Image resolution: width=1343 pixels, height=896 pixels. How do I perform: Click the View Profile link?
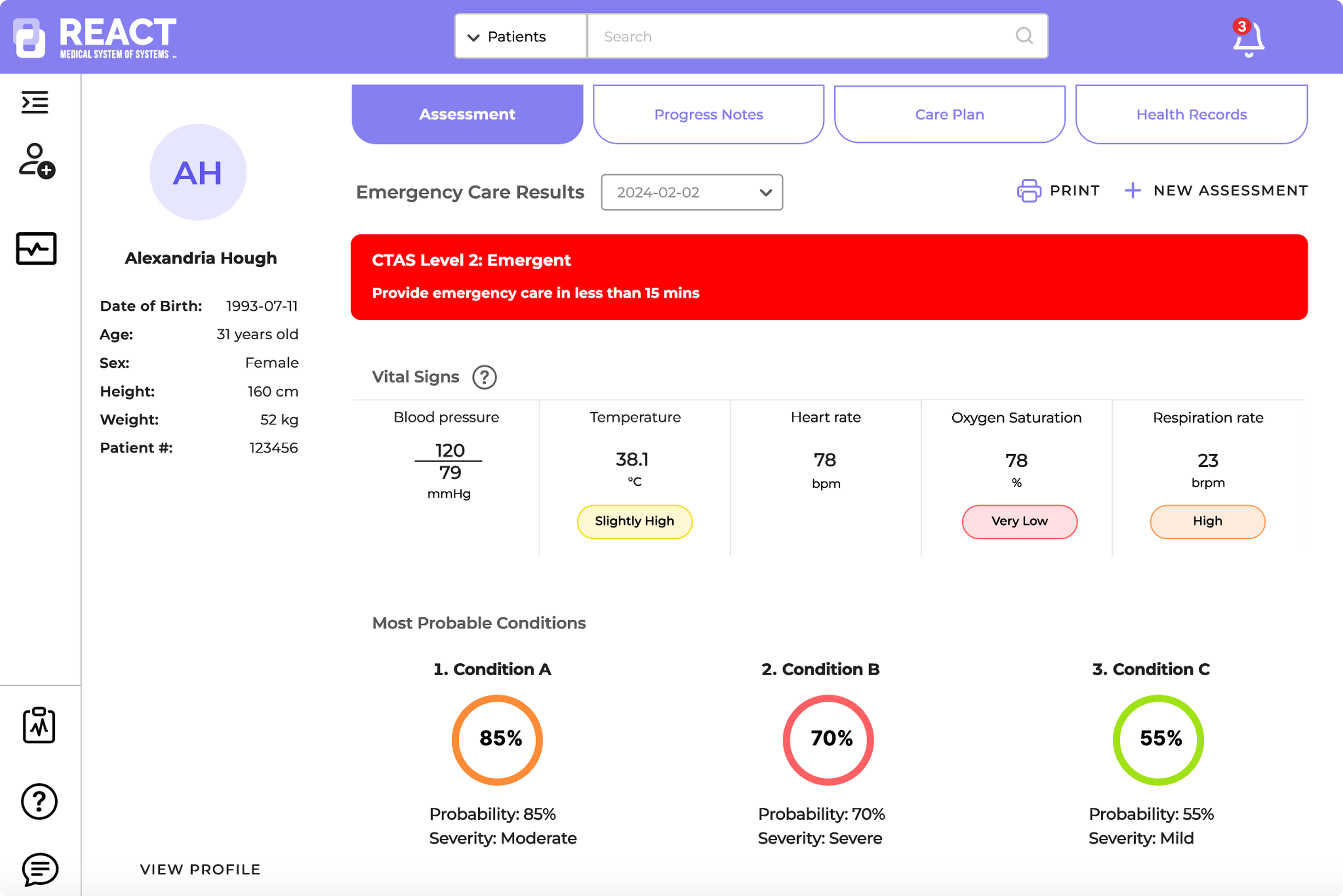(x=200, y=869)
